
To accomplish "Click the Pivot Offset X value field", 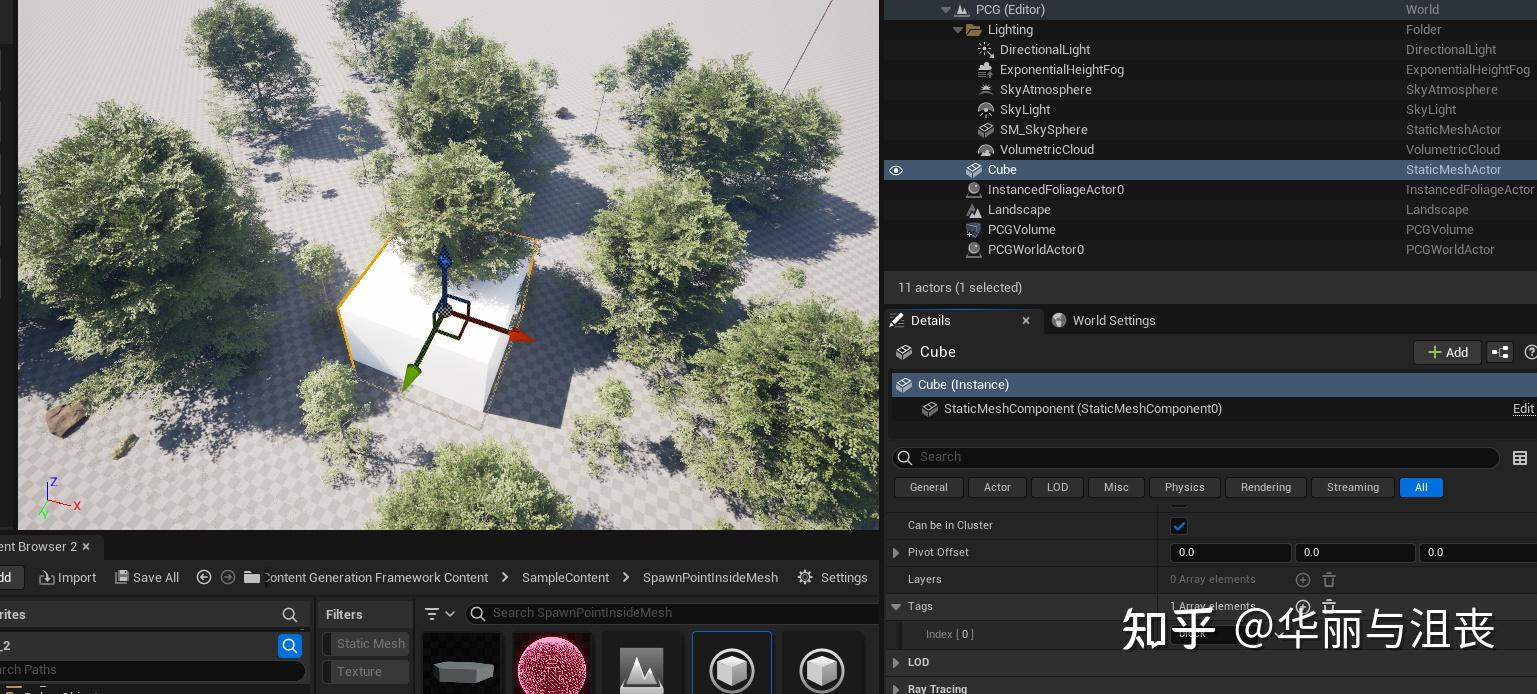I will click(1230, 552).
